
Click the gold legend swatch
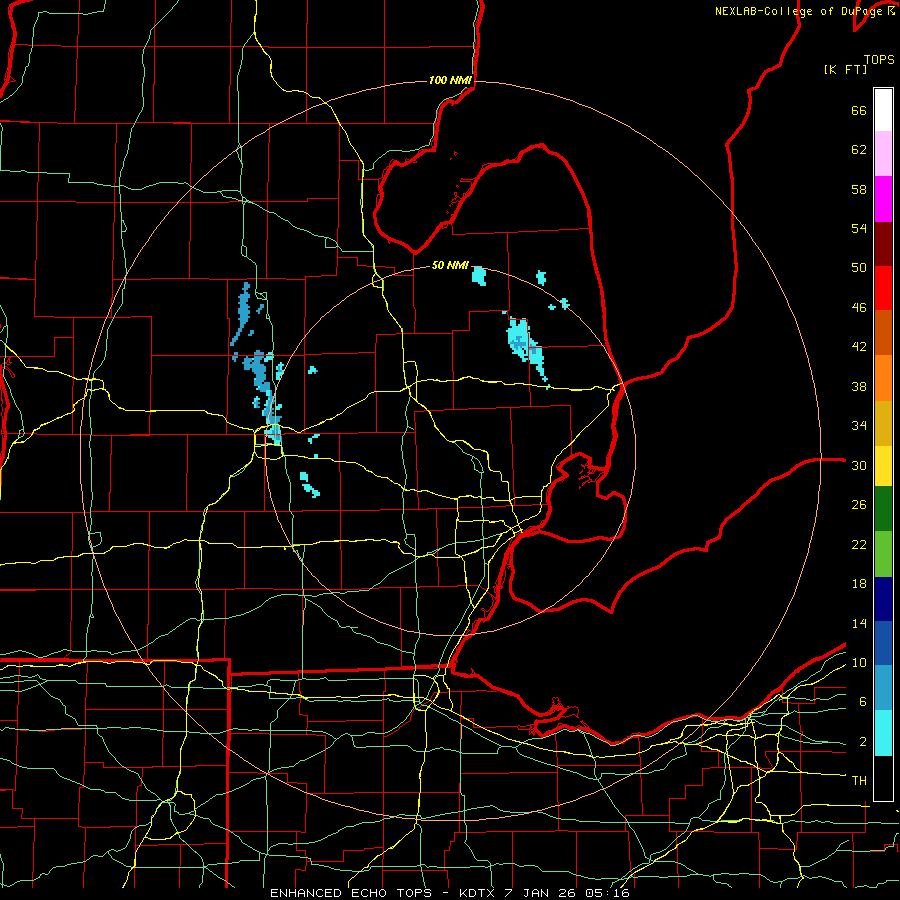click(x=883, y=423)
